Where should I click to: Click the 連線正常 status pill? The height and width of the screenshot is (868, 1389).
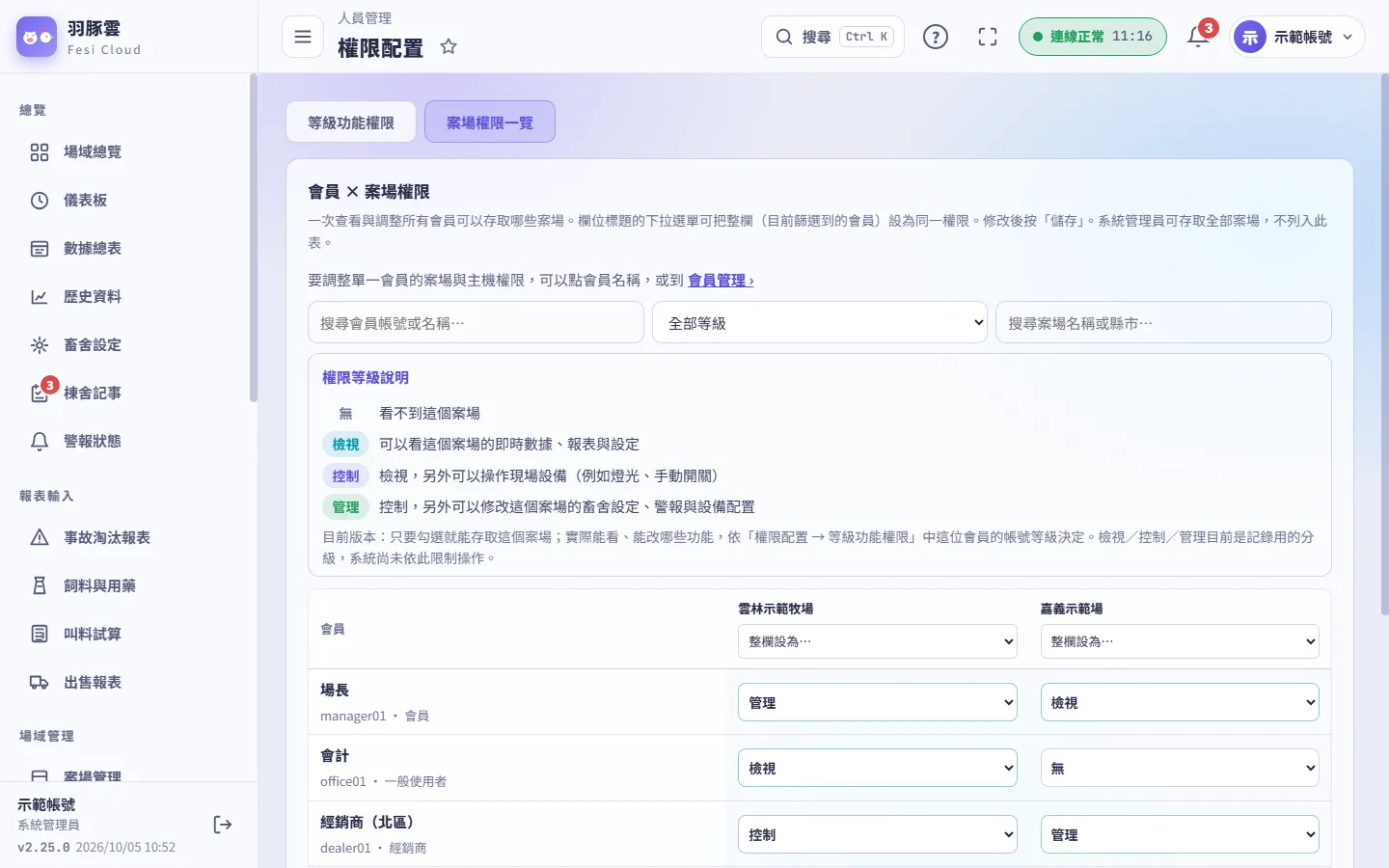1093,37
